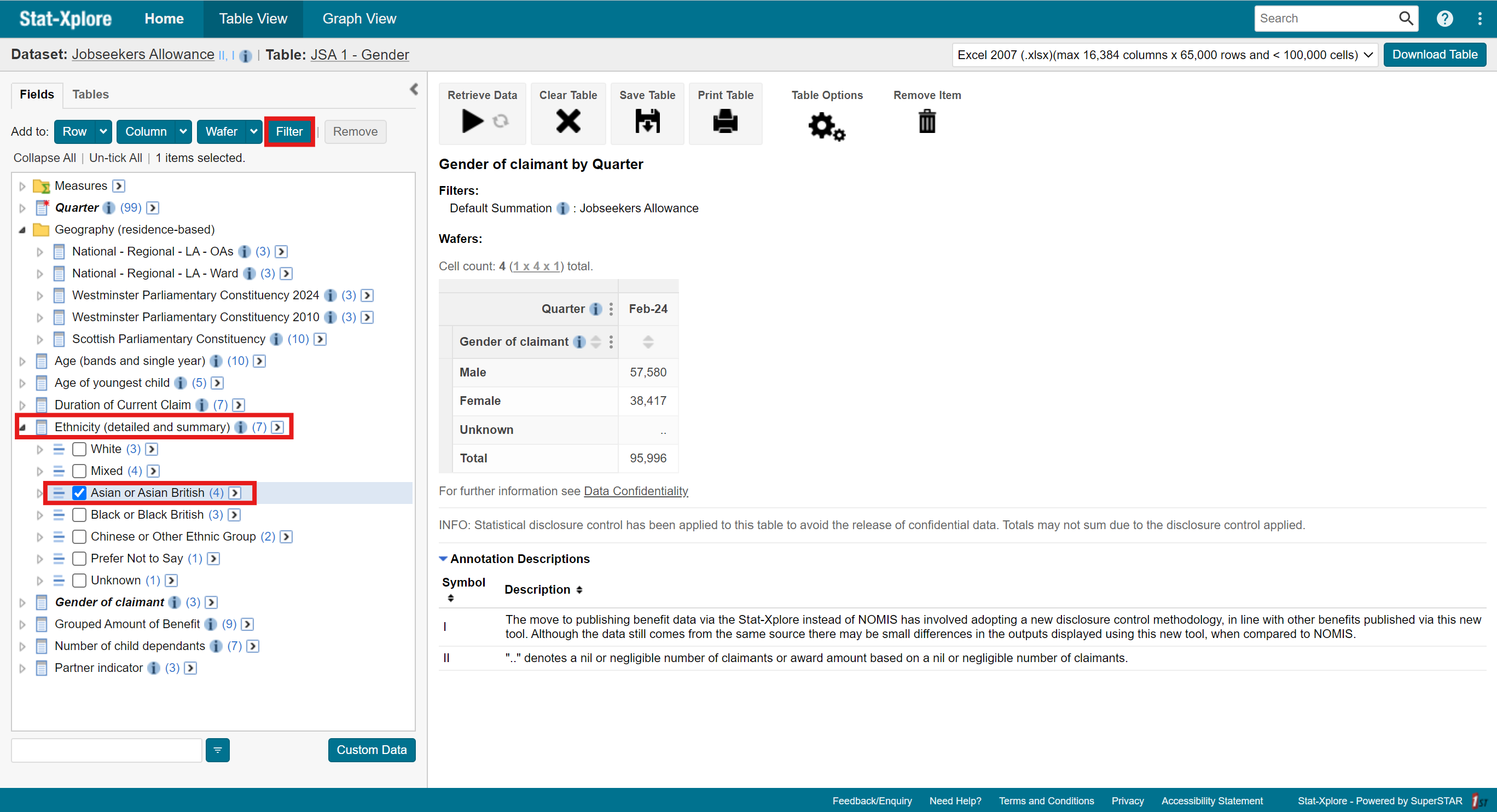Select the Fields tab
Image resolution: width=1497 pixels, height=812 pixels.
(37, 94)
